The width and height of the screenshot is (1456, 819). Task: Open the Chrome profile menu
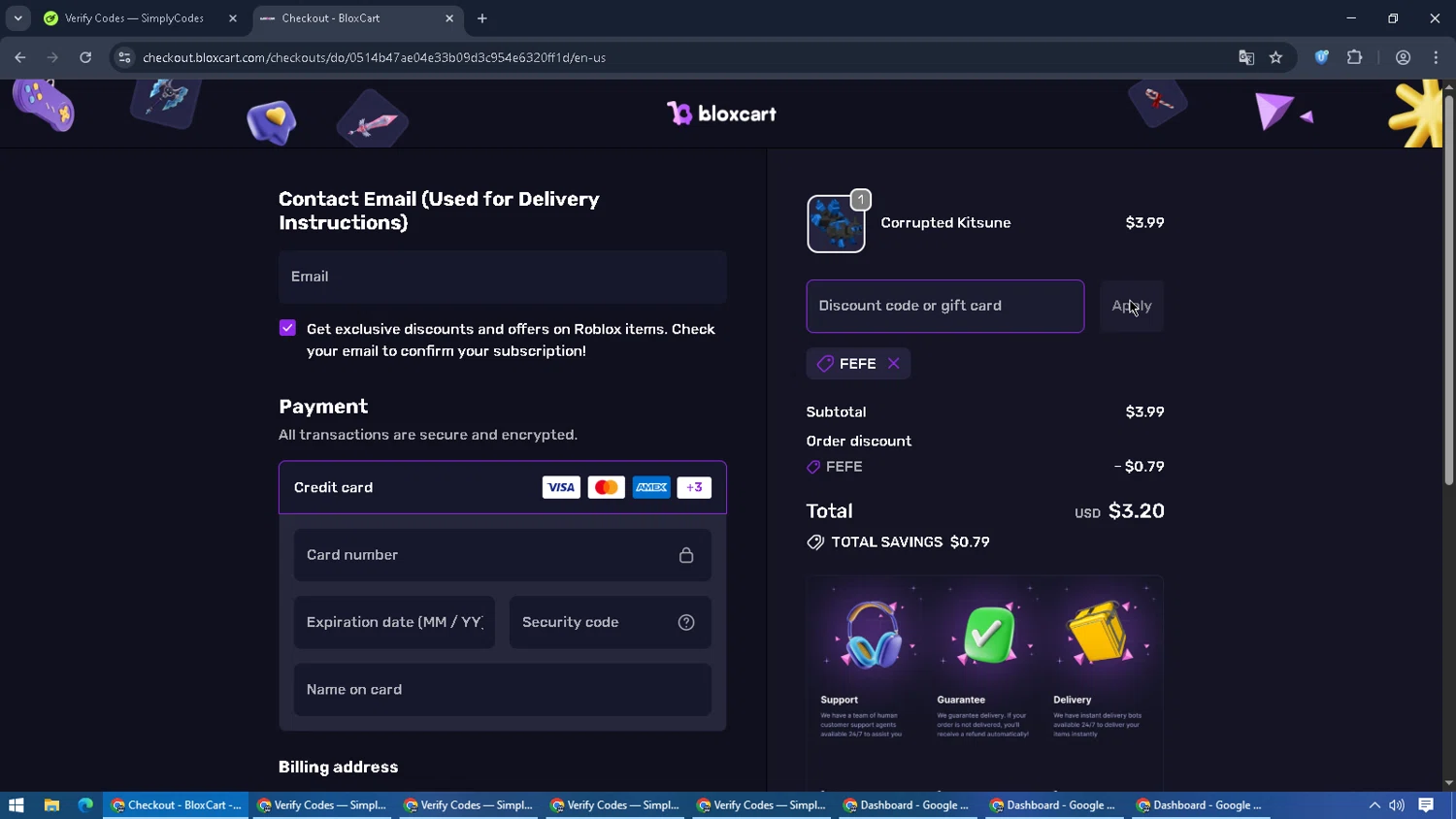(1403, 57)
